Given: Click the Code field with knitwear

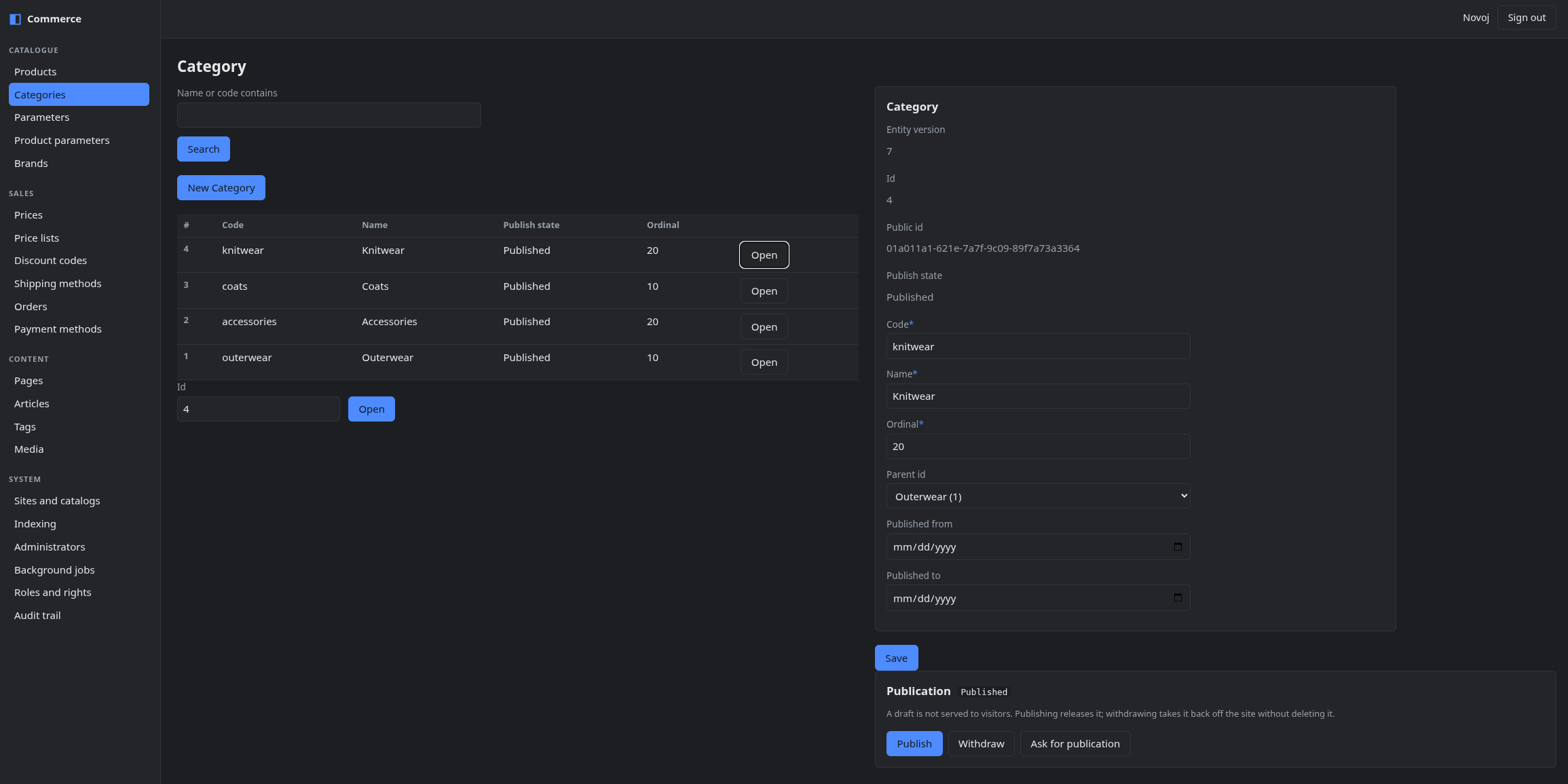Looking at the screenshot, I should tap(1038, 347).
